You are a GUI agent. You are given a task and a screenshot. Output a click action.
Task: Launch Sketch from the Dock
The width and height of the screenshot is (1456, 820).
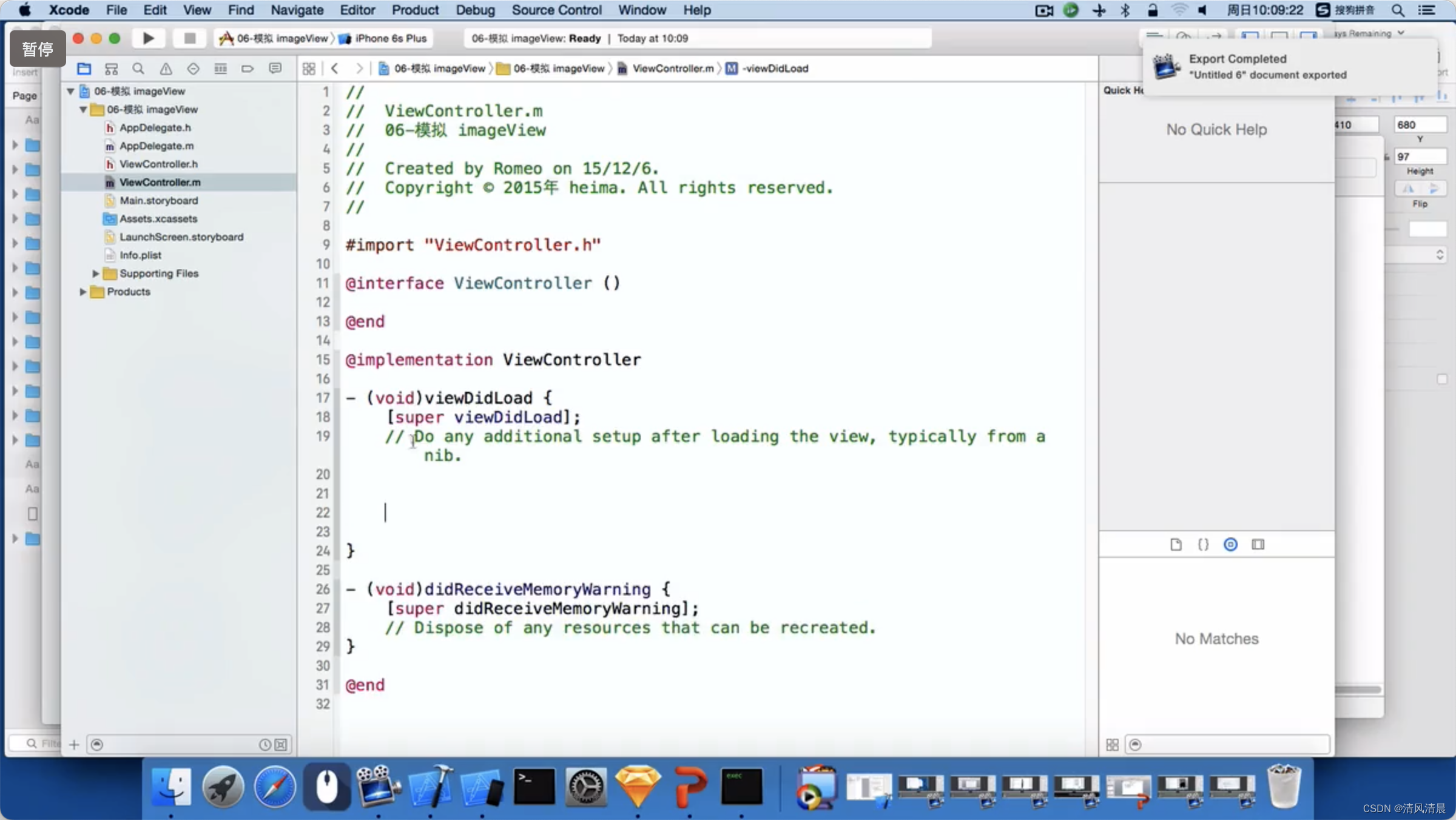pos(638,787)
